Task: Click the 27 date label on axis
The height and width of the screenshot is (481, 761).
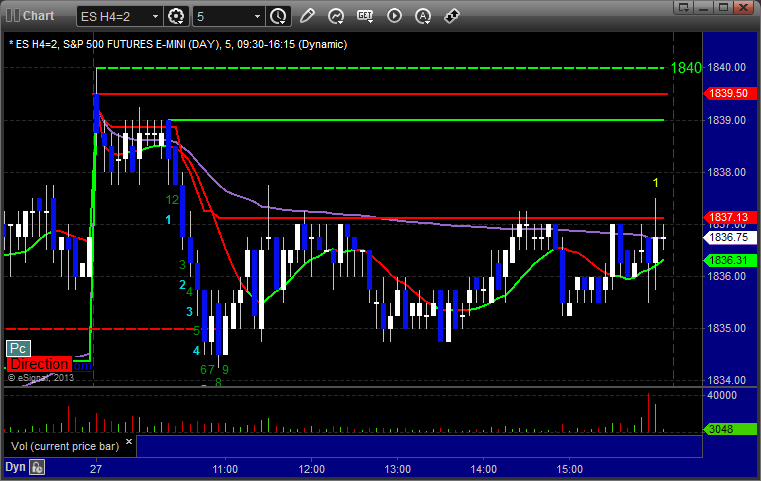Action: tap(96, 469)
